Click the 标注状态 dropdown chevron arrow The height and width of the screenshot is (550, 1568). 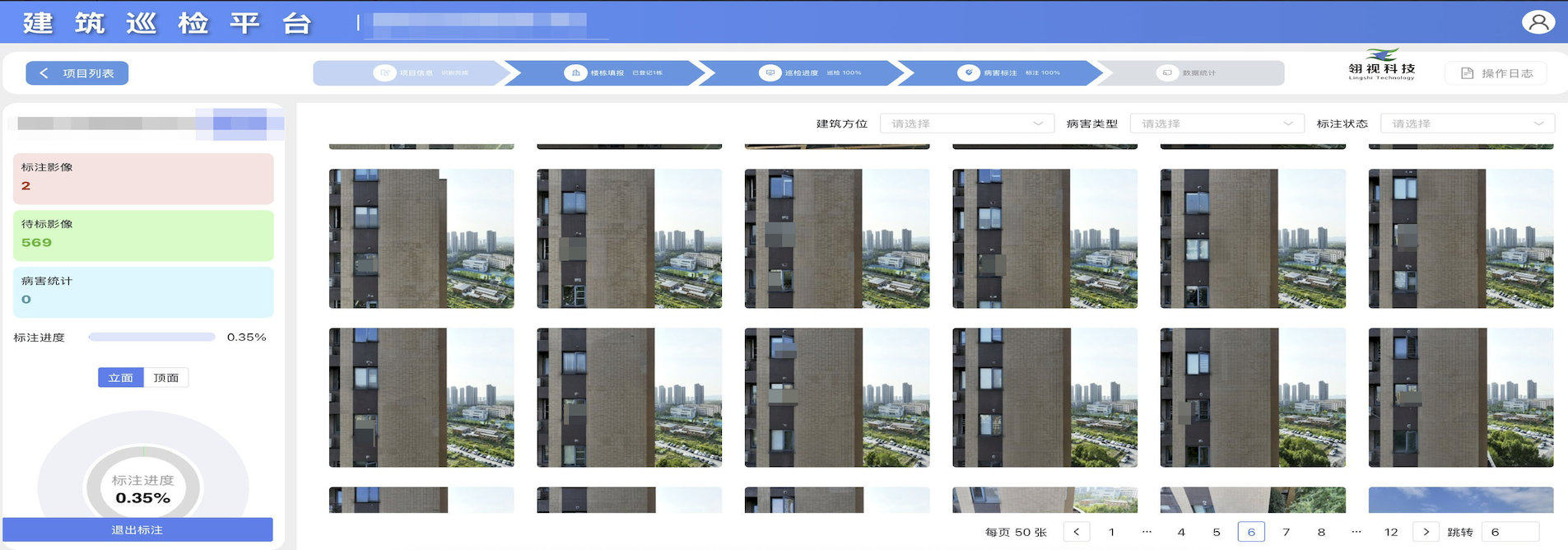1538,124
